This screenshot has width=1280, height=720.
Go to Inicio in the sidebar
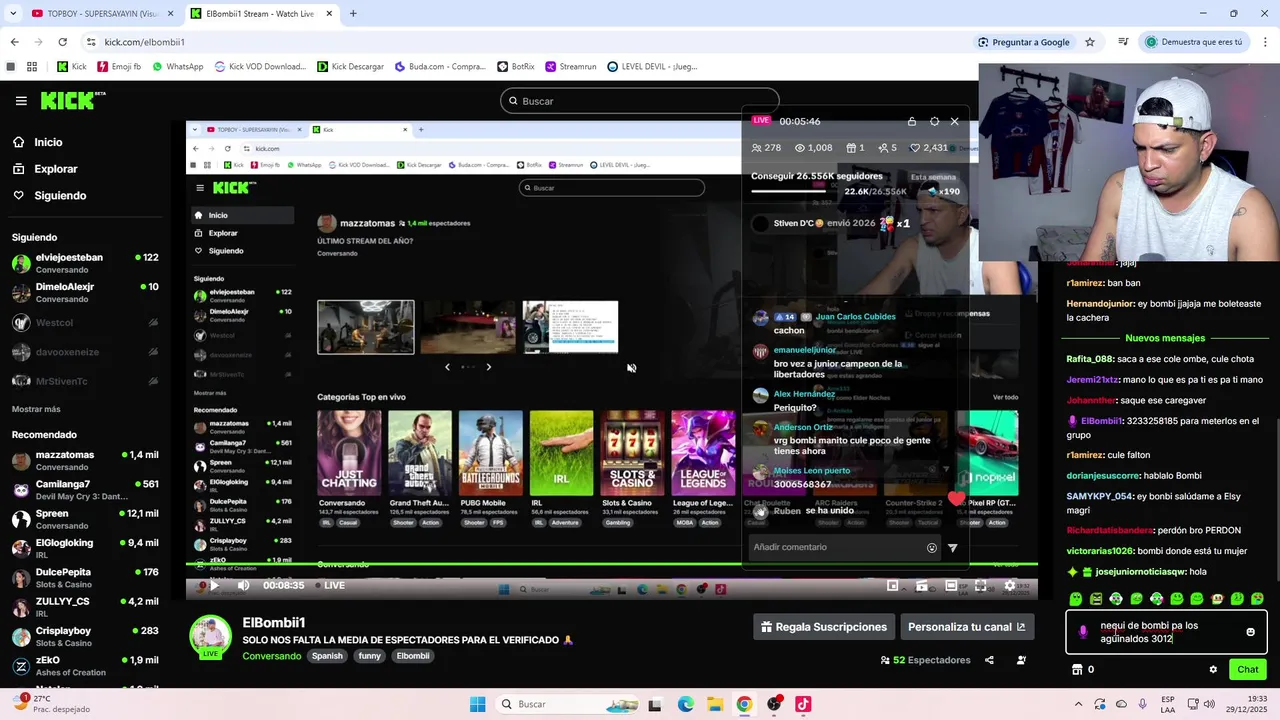point(48,142)
